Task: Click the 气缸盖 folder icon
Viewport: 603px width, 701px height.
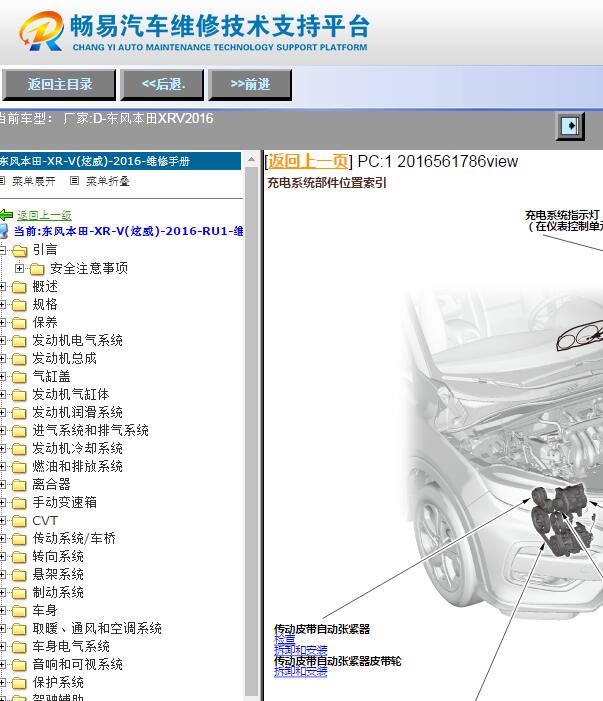Action: pos(19,377)
